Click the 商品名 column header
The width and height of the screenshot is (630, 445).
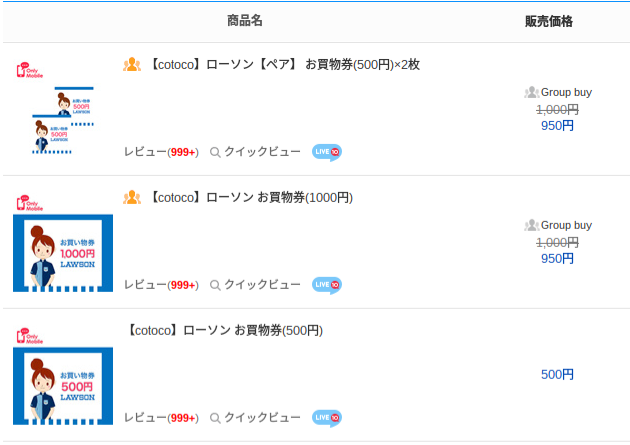245,20
